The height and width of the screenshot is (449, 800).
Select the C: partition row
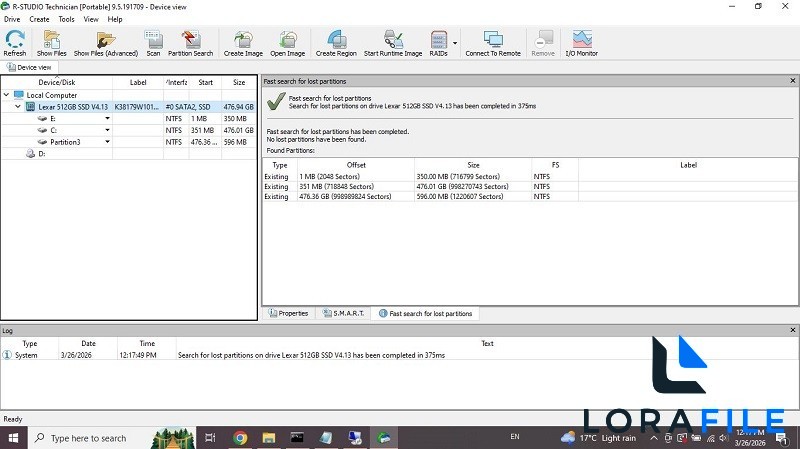click(129, 130)
